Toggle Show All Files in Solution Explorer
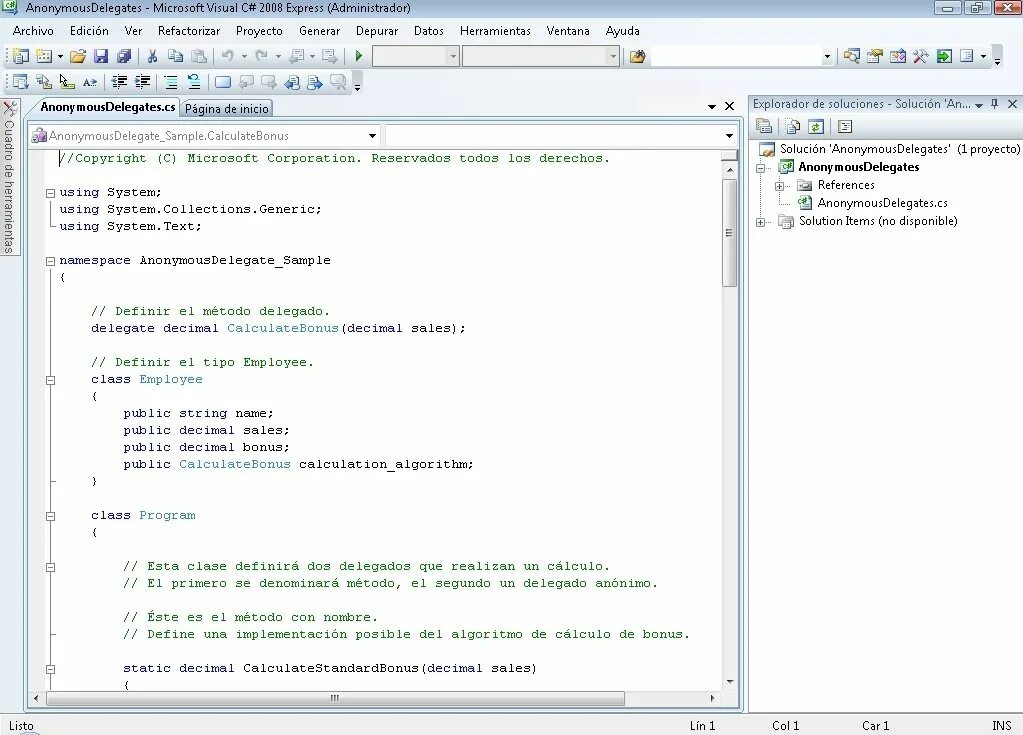 pos(793,127)
